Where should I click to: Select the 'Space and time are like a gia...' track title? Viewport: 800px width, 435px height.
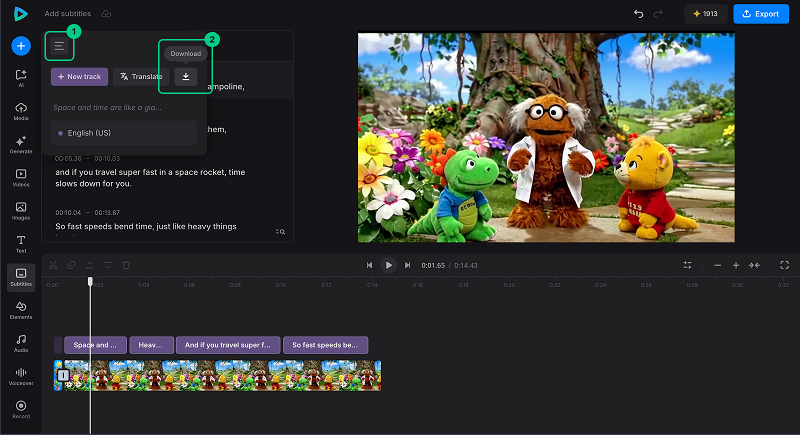(107, 108)
